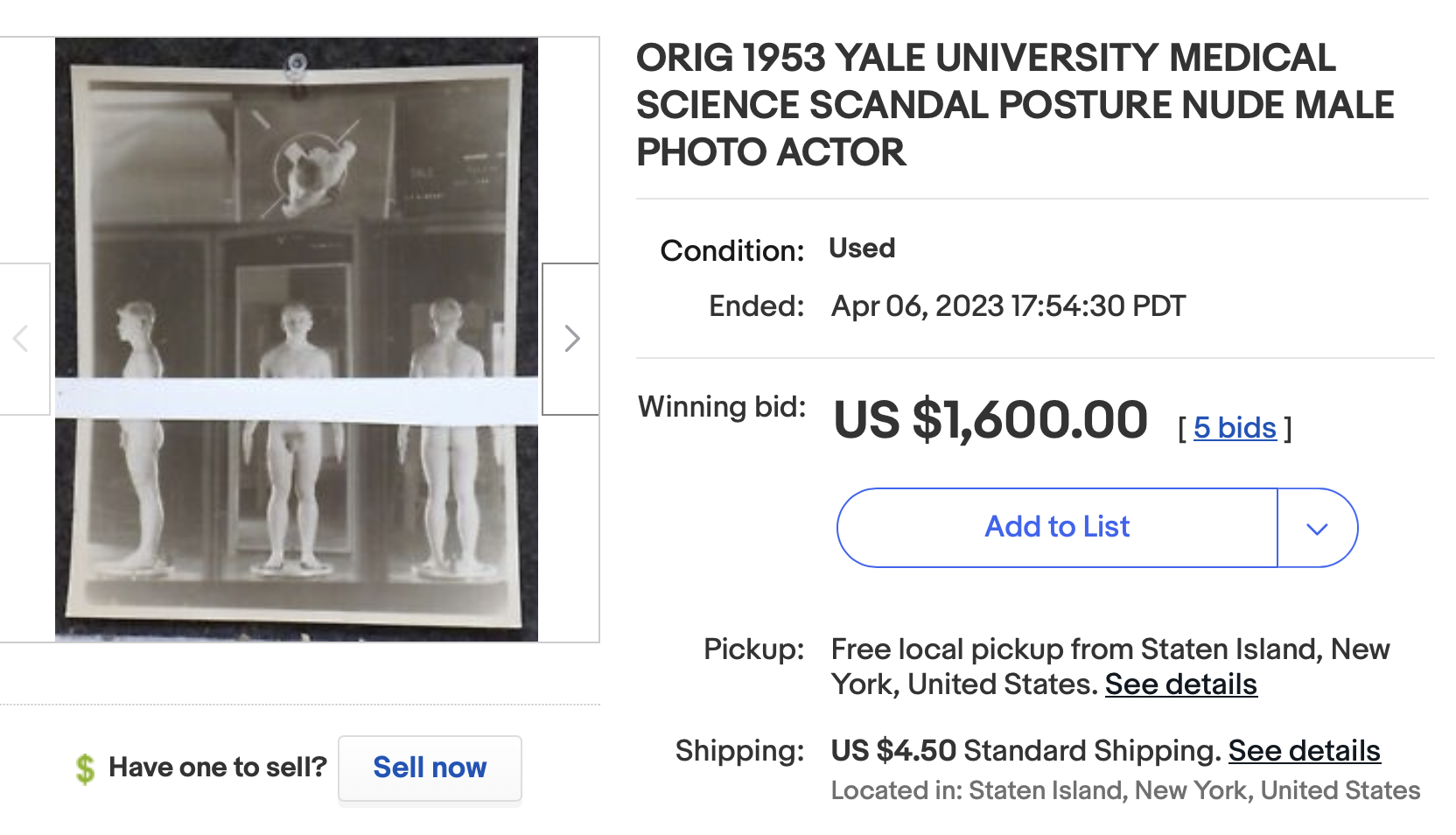Image resolution: width=1456 pixels, height=835 pixels.
Task: Open See details for Standard Shipping
Action: pos(1304,751)
